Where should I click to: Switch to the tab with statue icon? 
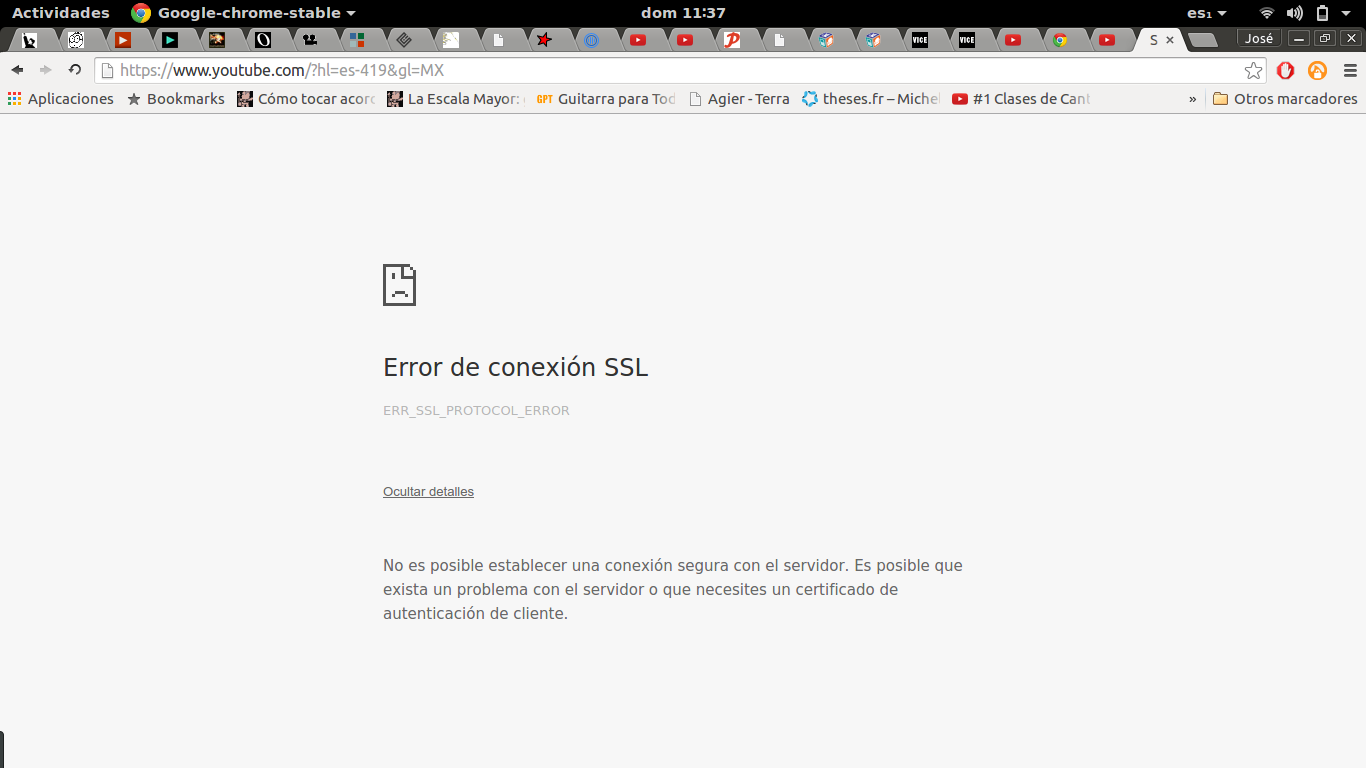pyautogui.click(x=29, y=40)
